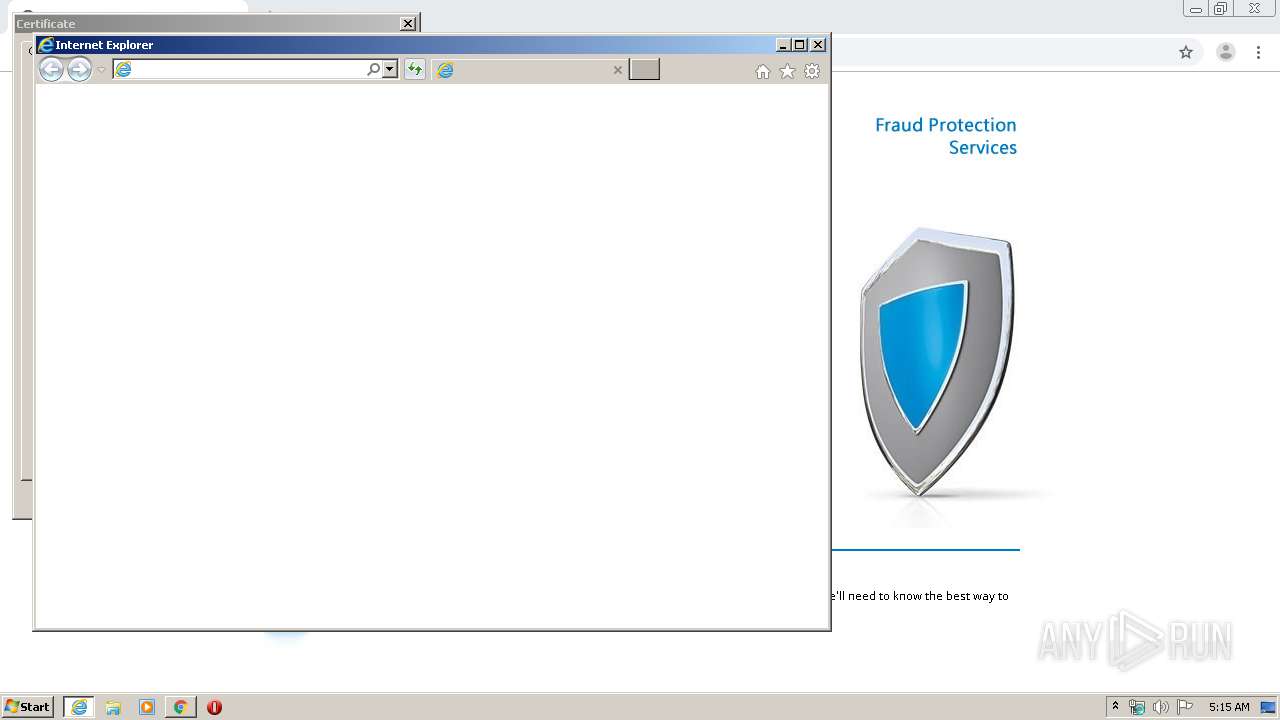The width and height of the screenshot is (1280, 720).
Task: Launch Windows Media Player from the taskbar
Action: point(147,707)
